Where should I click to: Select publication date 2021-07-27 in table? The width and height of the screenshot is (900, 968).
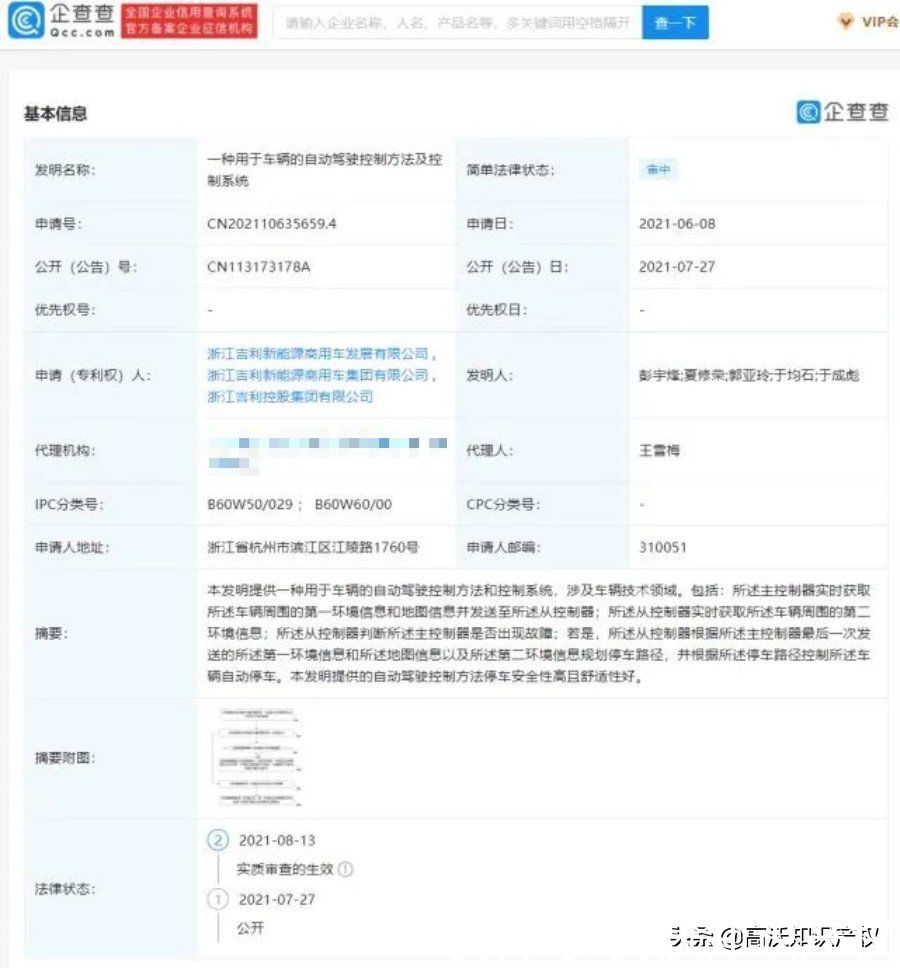point(677,267)
